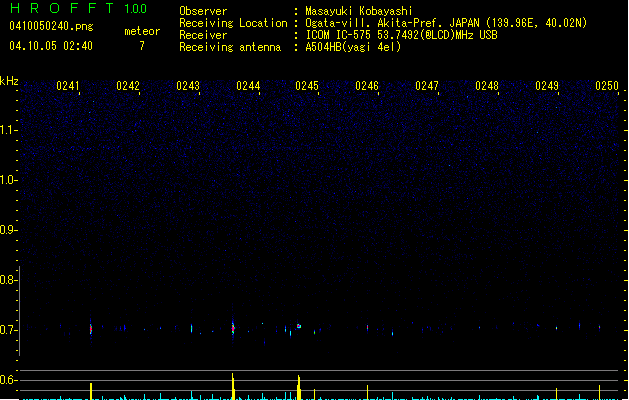Screen dimensions: 629x400
Task: Click the 0242 time marker
Action: coord(128,86)
